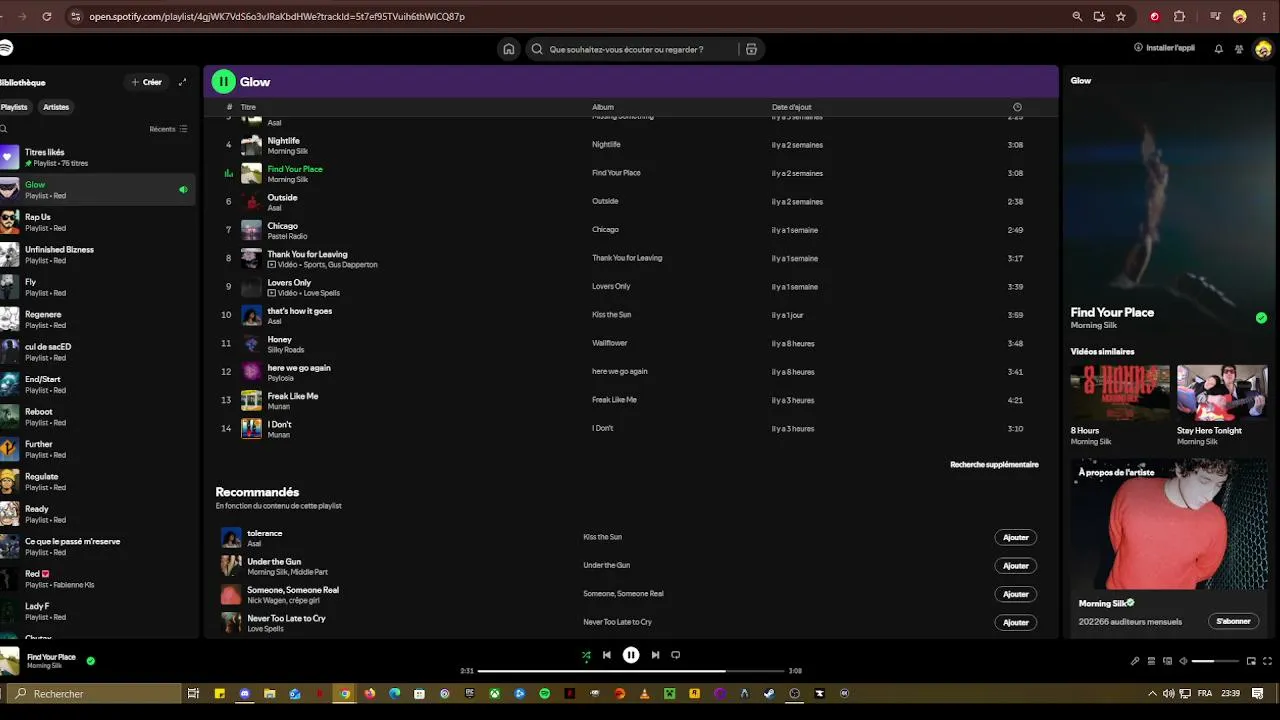Screen dimensions: 1280x720
Task: Select the Honey track title
Action: point(280,339)
